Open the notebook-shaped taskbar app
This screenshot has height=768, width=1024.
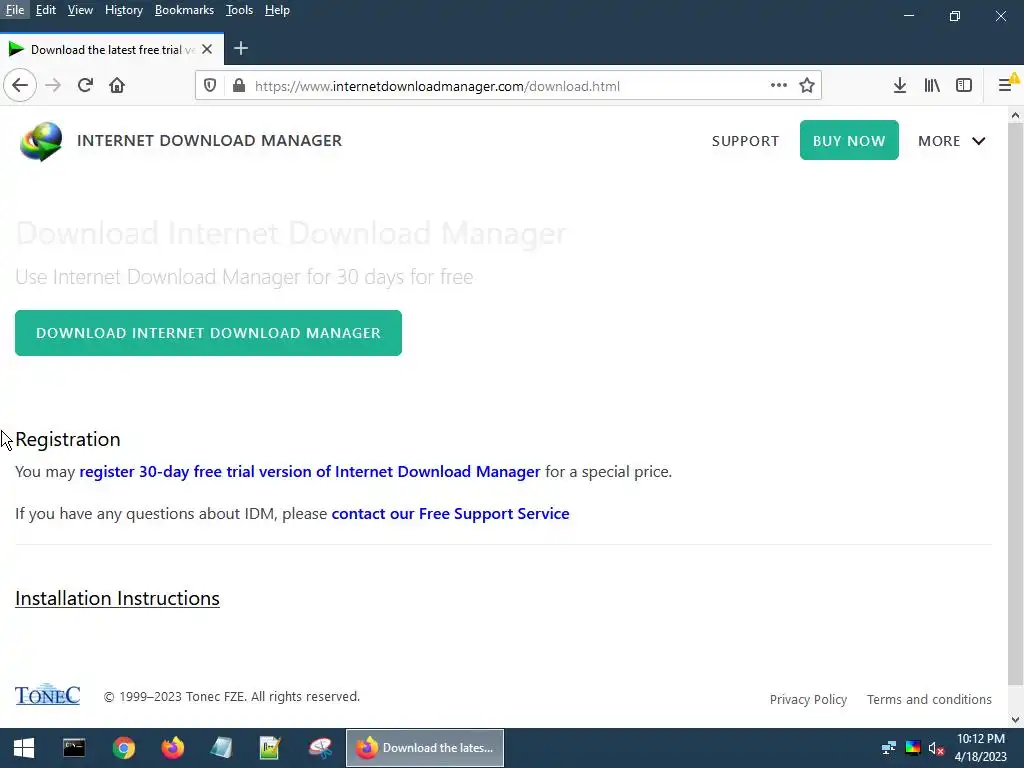pyautogui.click(x=221, y=748)
